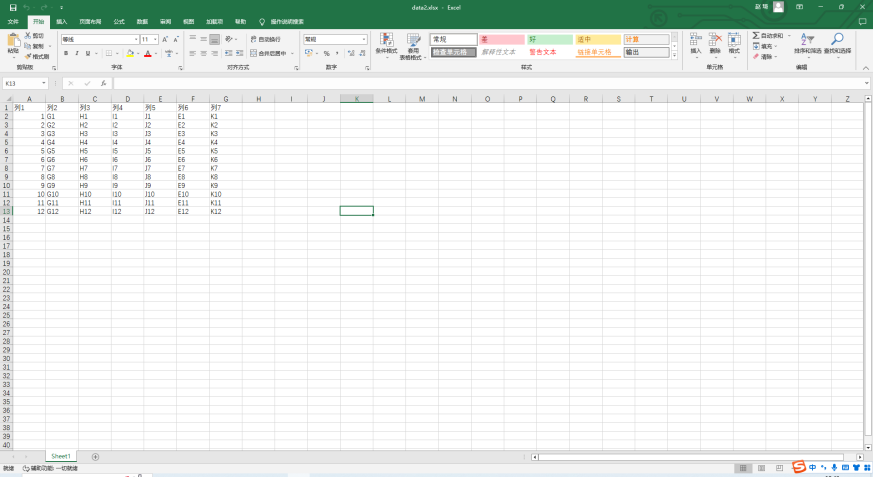Open Format as Table (套用表格格式)
Image resolution: width=873 pixels, height=477 pixels.
(413, 46)
